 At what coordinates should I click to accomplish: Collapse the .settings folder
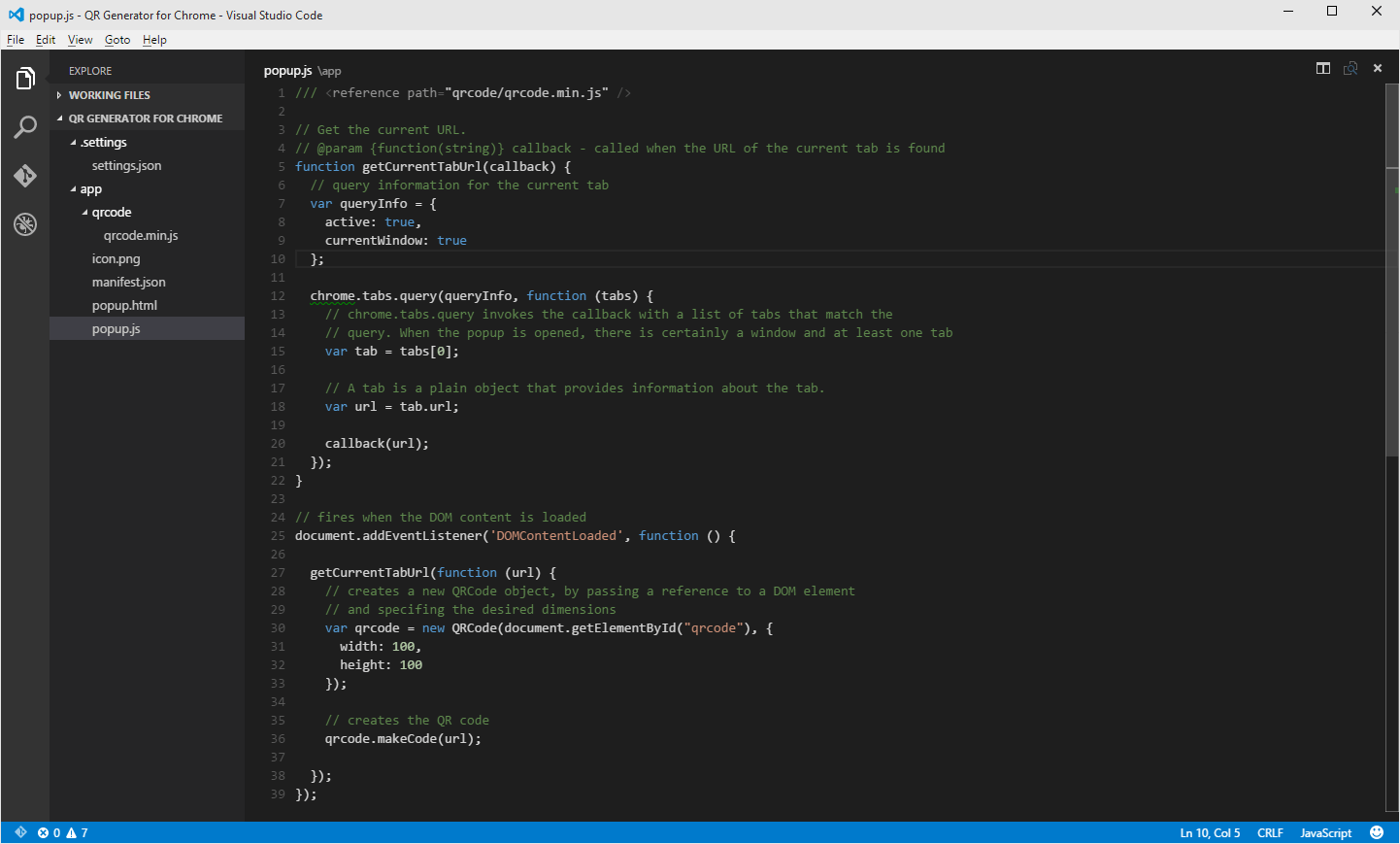(147, 142)
